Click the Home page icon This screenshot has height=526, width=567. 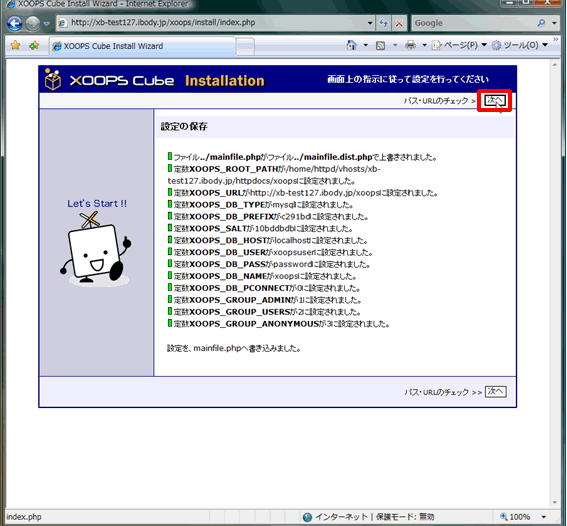(x=351, y=46)
